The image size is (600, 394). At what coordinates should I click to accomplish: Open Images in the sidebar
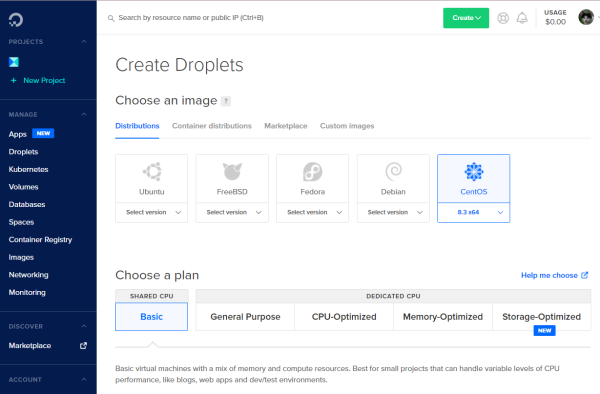tap(21, 257)
